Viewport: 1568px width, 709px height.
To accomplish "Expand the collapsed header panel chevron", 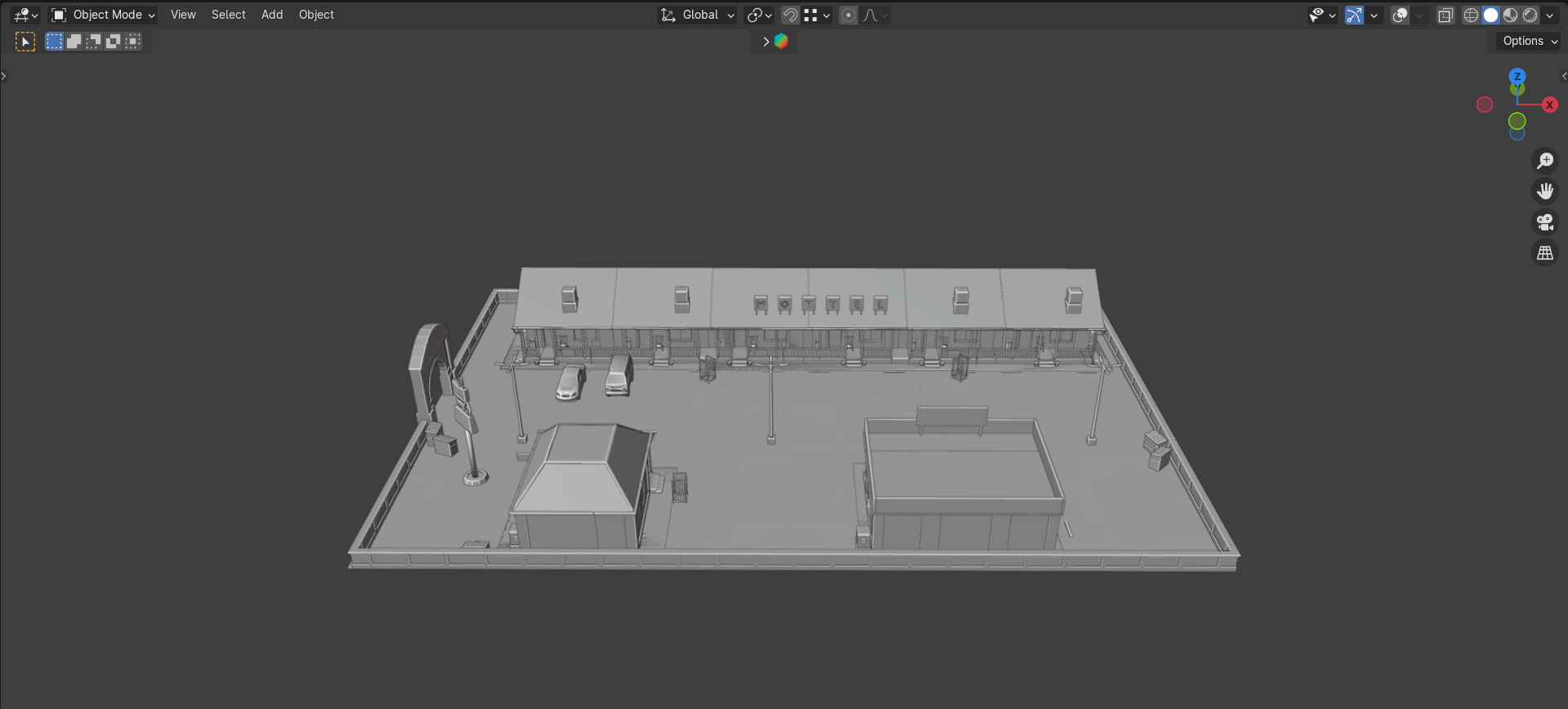I will 766,42.
